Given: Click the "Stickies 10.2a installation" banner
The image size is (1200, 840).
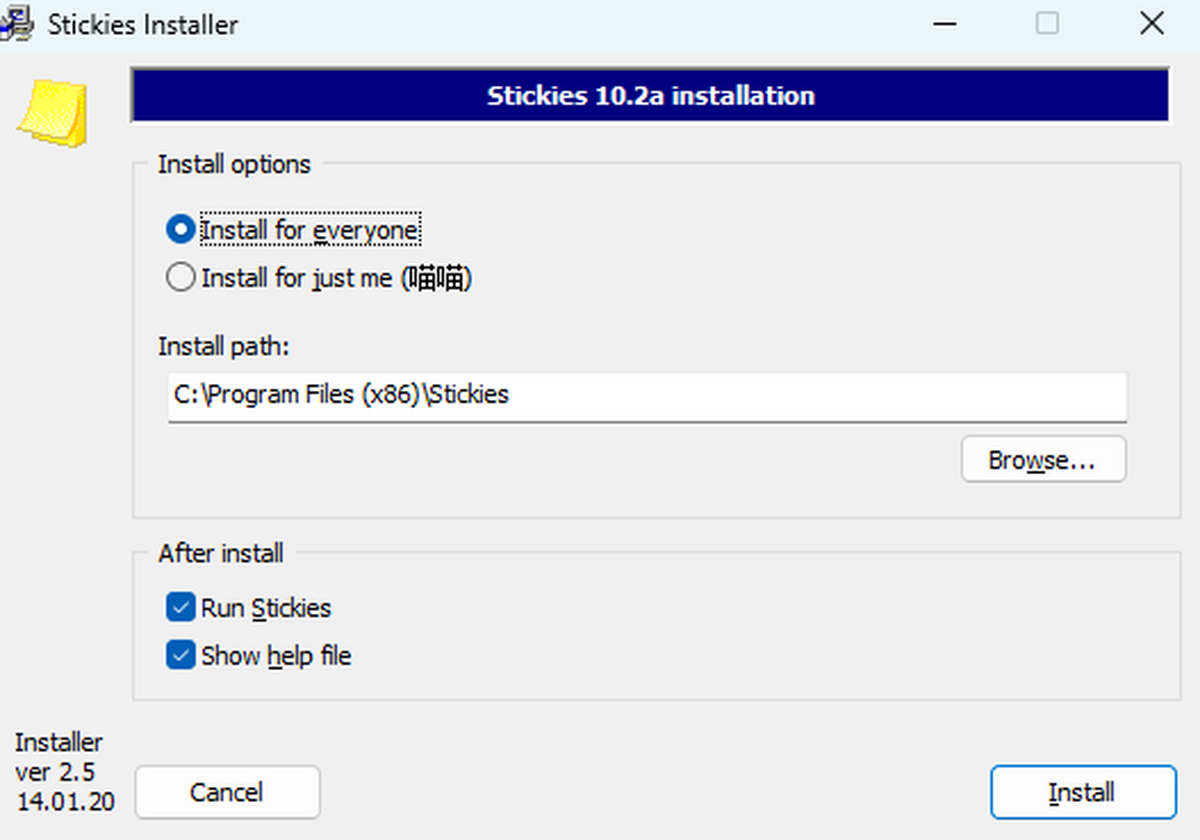Looking at the screenshot, I should [650, 96].
